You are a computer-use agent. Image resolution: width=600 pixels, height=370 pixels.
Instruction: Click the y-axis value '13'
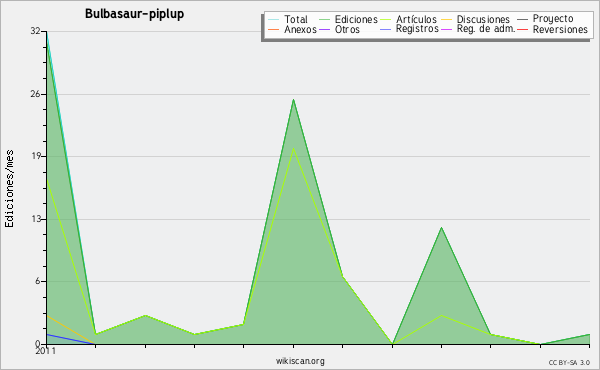[x=36, y=219]
